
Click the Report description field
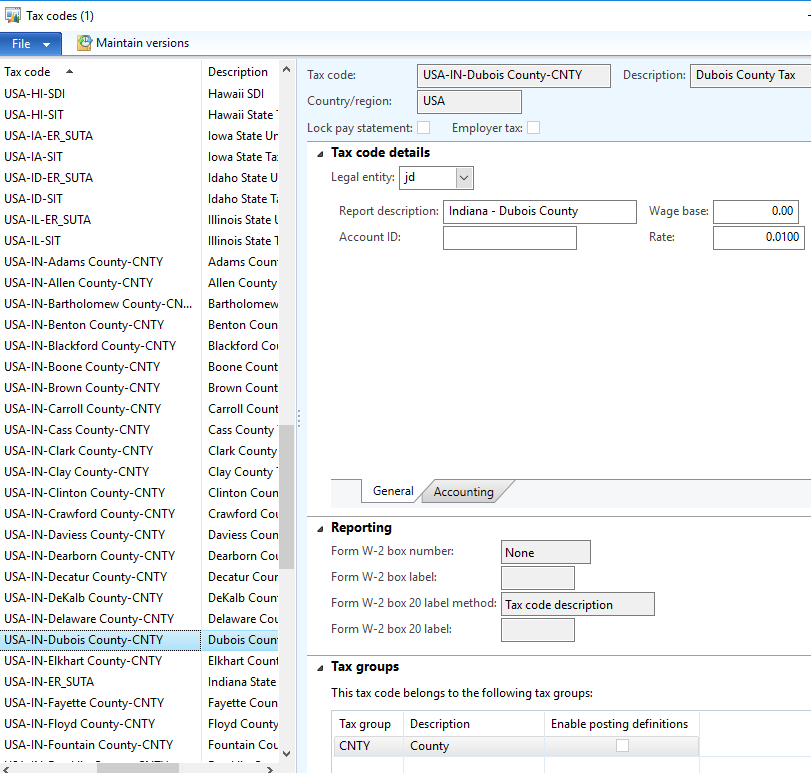click(x=539, y=211)
